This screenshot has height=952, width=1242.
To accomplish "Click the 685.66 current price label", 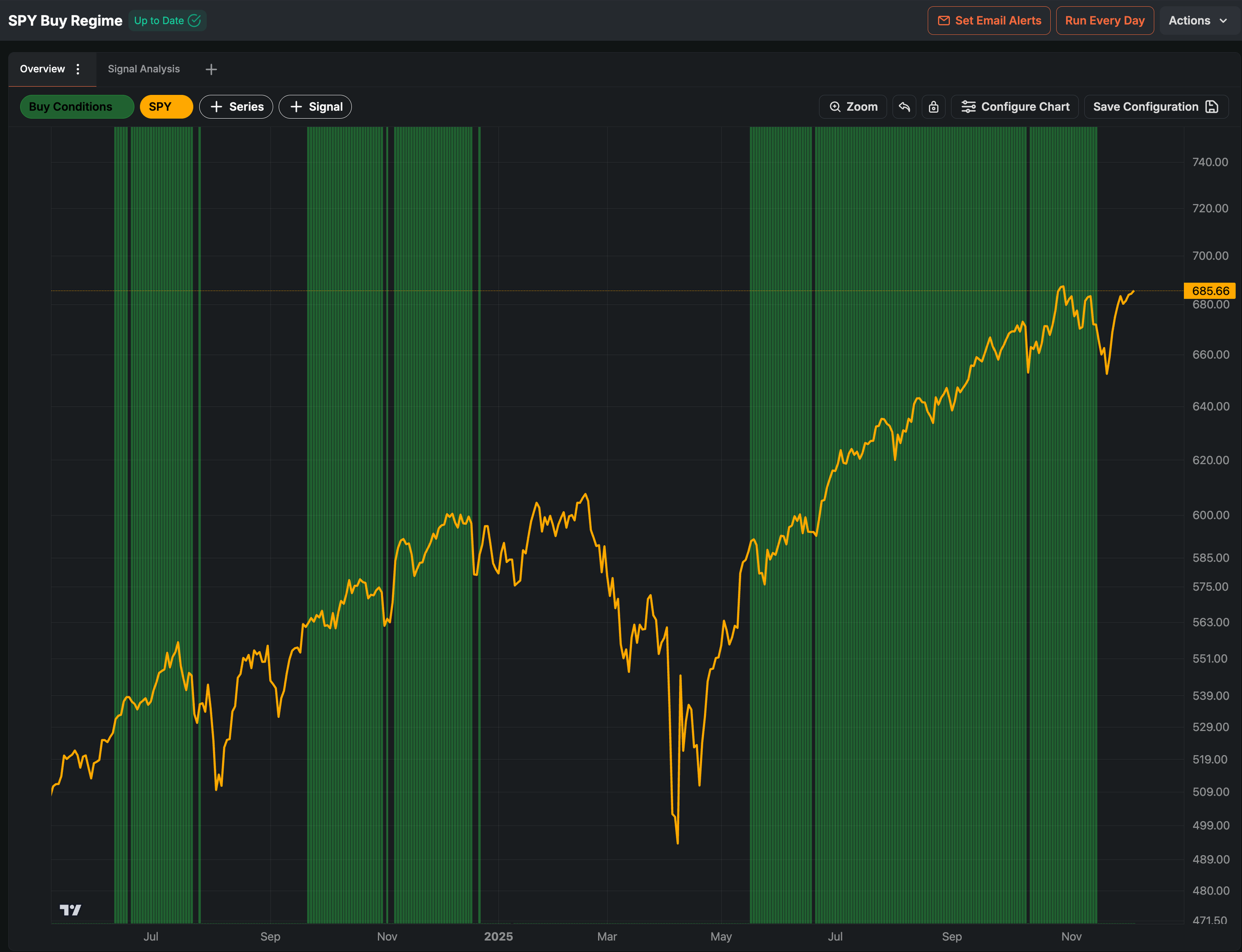I will 1210,291.
